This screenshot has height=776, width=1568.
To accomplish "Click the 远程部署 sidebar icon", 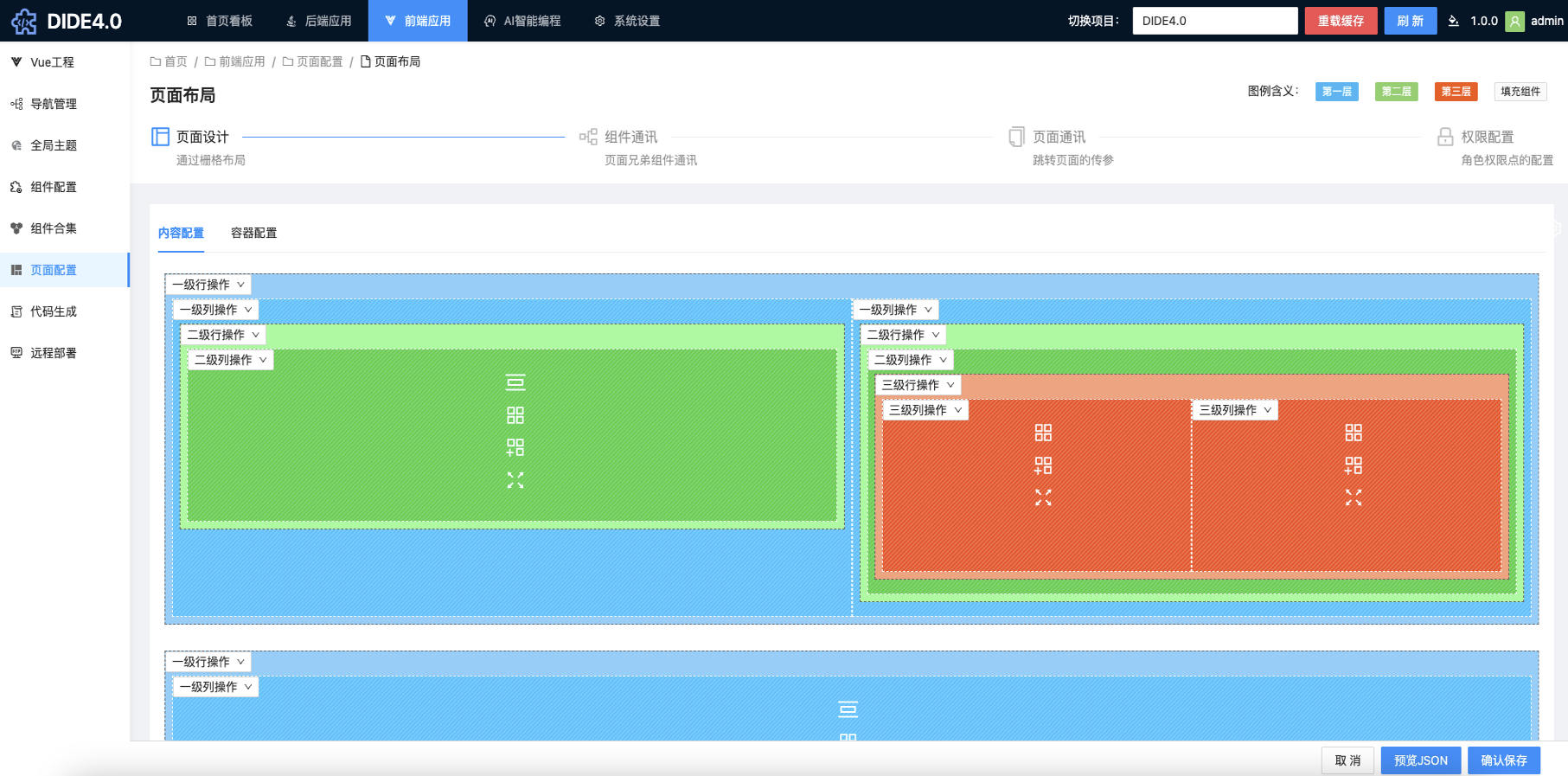I will pos(16,353).
